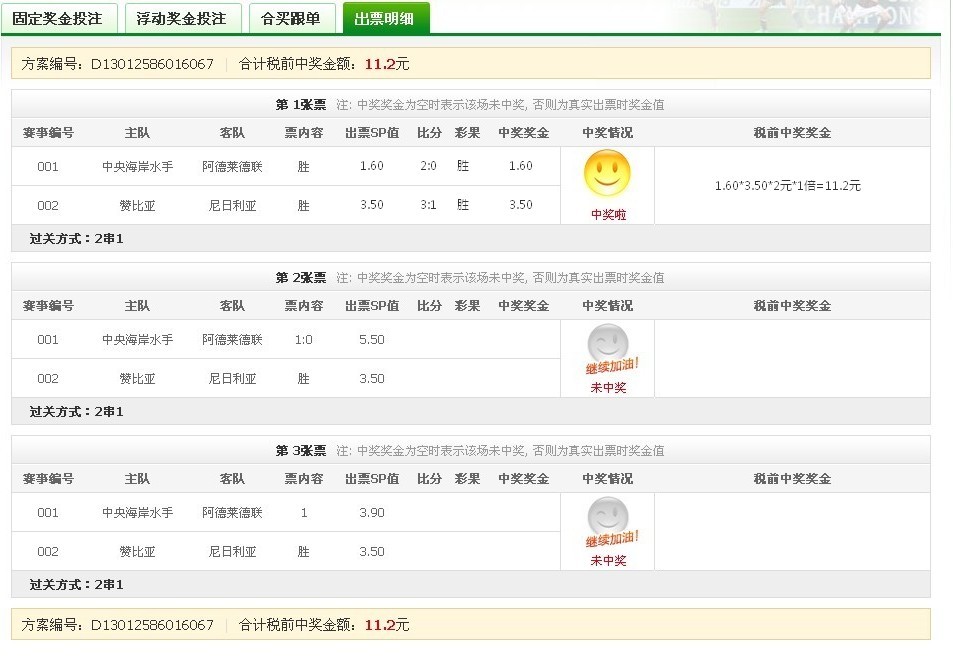Screen dimensions: 953x657
Task: Click the yellow smiley winning icon
Action: (x=607, y=174)
